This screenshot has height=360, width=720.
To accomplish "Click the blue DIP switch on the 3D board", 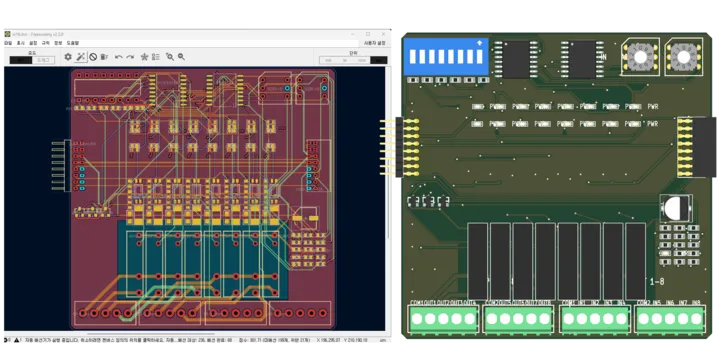I will pyautogui.click(x=445, y=57).
